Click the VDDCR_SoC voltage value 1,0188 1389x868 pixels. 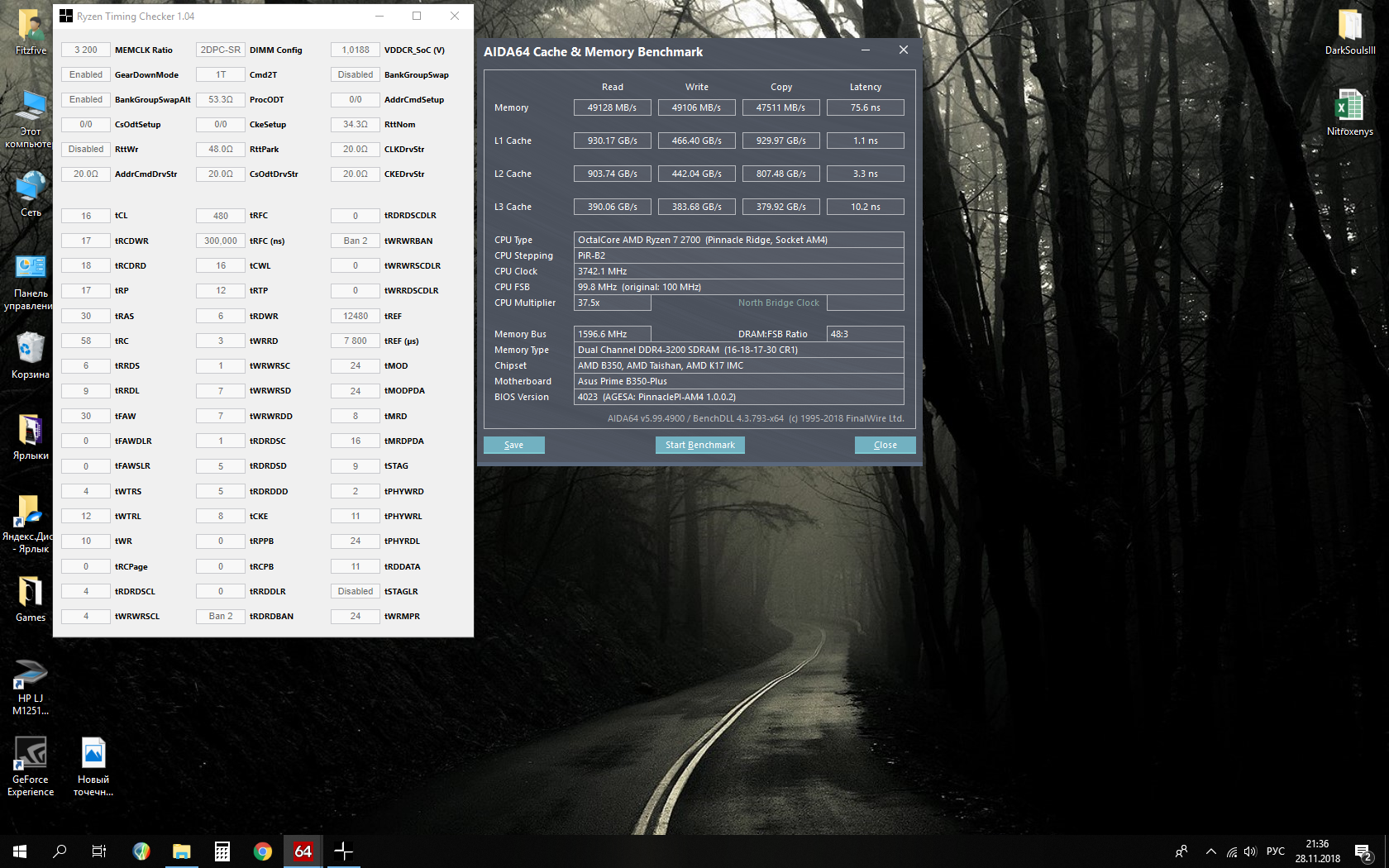(356, 50)
